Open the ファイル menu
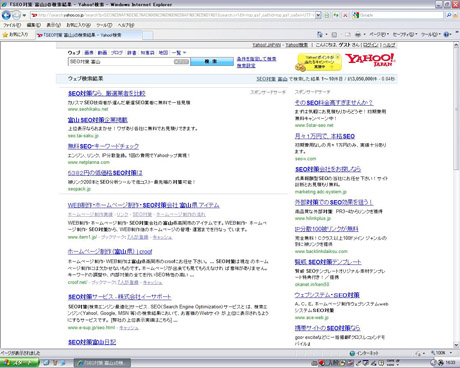460x368 pixels. pyautogui.click(x=12, y=25)
